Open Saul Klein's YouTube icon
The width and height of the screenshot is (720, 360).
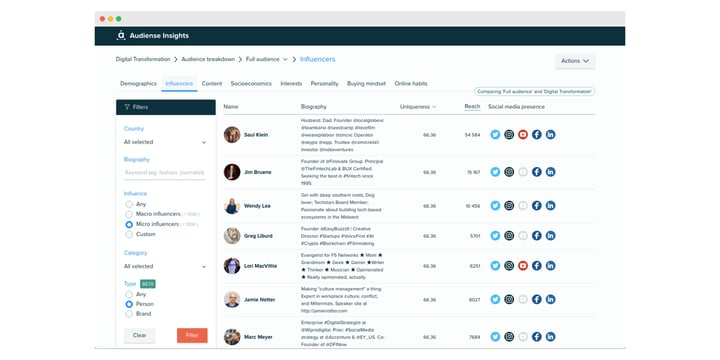(x=523, y=135)
